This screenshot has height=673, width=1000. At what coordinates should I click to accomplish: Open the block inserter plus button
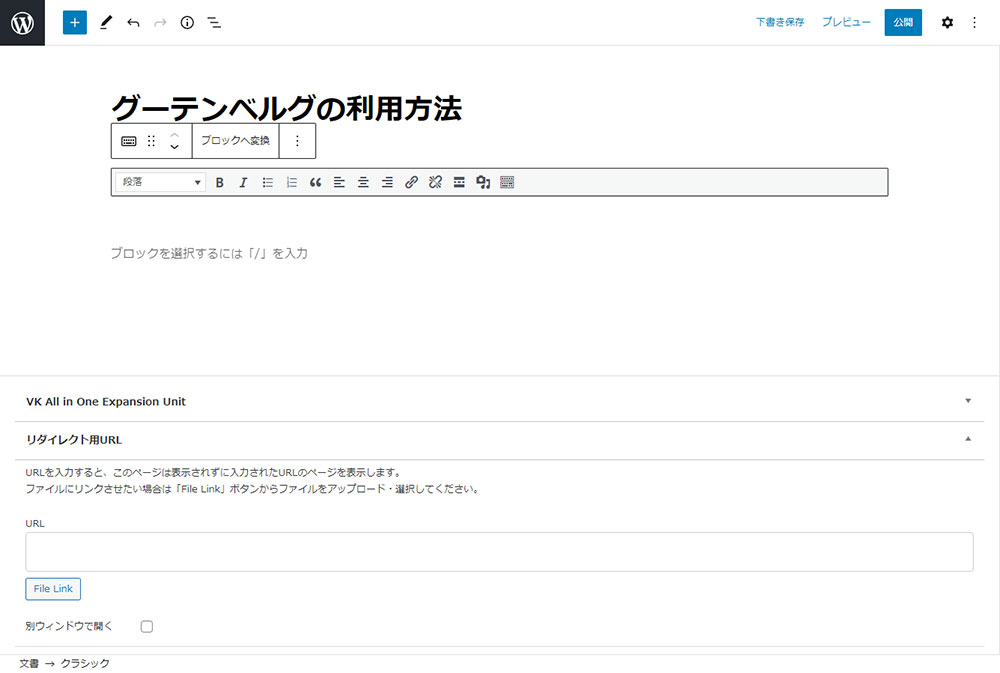click(75, 22)
